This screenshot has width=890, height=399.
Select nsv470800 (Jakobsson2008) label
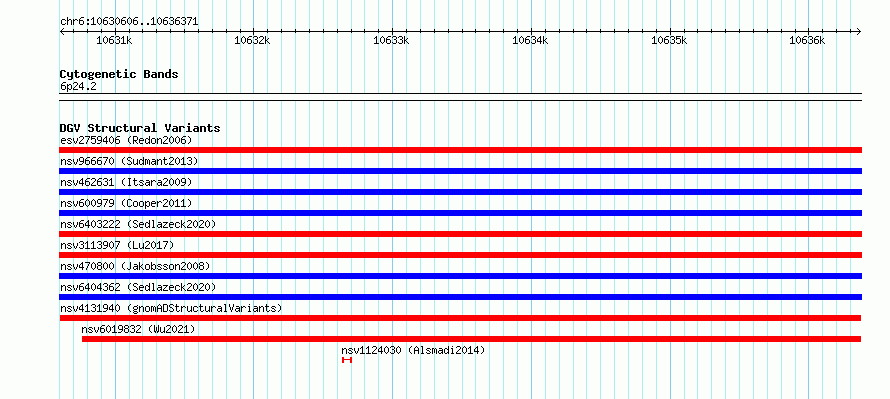point(136,266)
